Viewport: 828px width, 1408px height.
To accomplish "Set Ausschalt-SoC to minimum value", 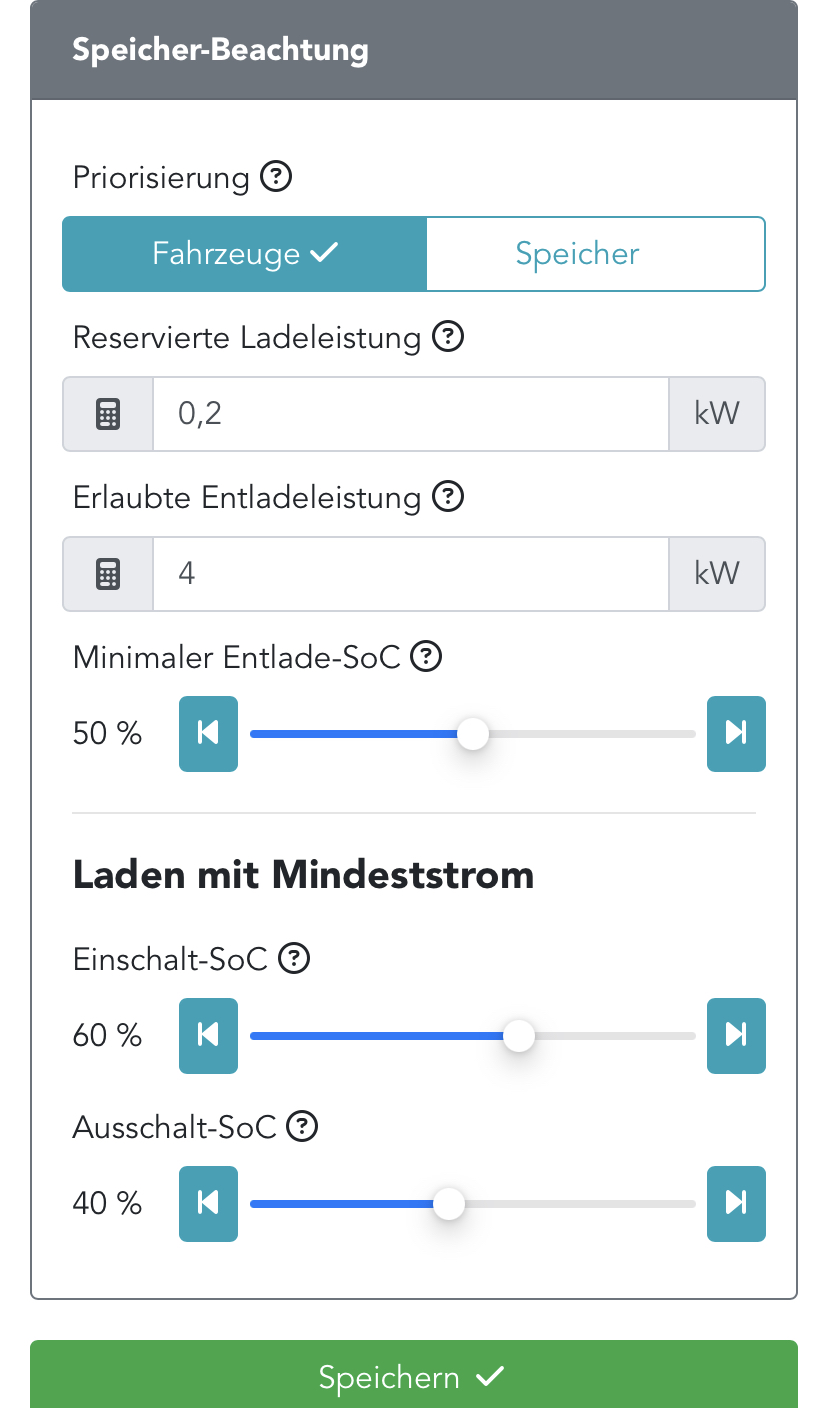I will click(x=208, y=1204).
